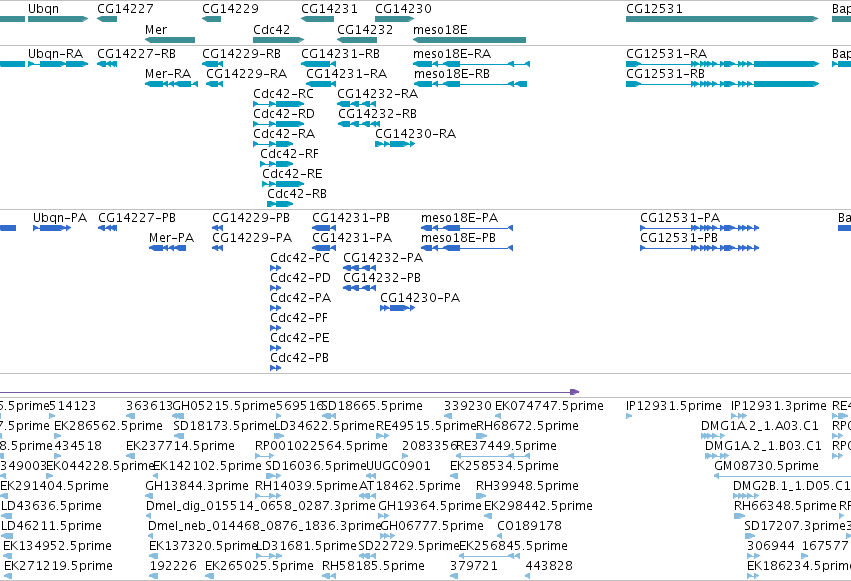This screenshot has width=851, height=581.
Task: Select transcript CG14229-RA
Action: 246,74
